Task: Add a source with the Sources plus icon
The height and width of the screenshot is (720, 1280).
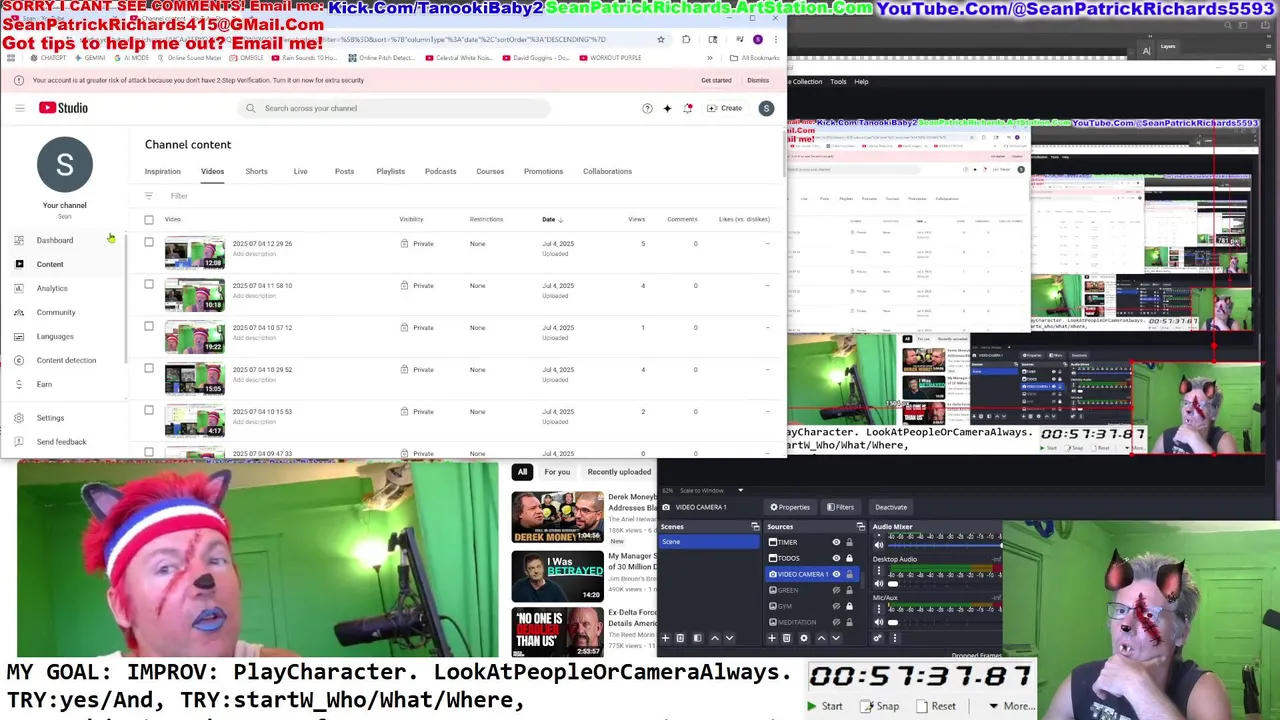Action: pyautogui.click(x=772, y=638)
